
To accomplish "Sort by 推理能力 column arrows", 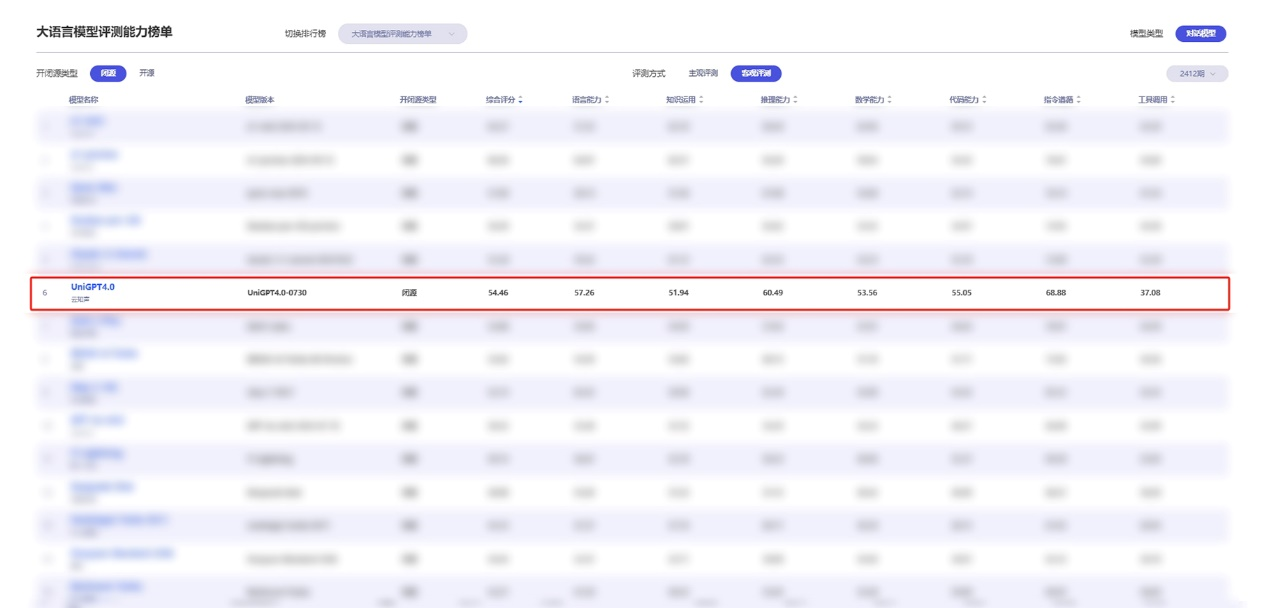I will (x=796, y=100).
